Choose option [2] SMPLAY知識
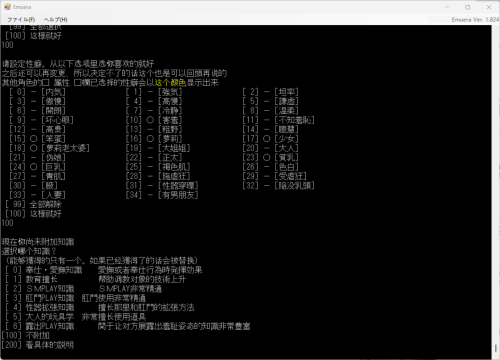The height and width of the screenshot is (360, 500). tap(83, 289)
